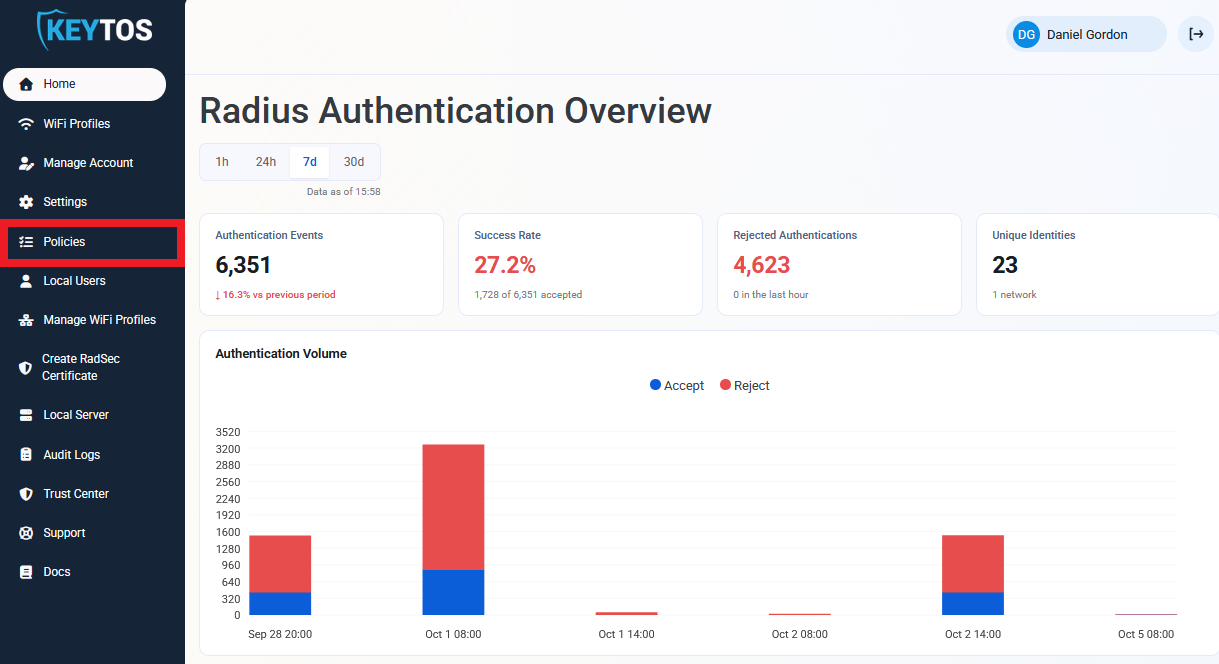Viewport: 1219px width, 664px height.
Task: Open Settings using the gear icon
Action: click(26, 202)
